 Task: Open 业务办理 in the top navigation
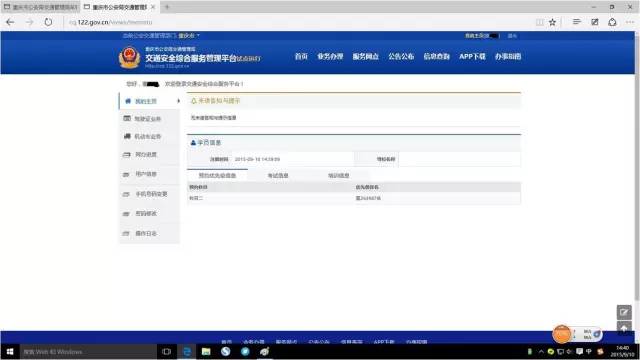tap(330, 56)
